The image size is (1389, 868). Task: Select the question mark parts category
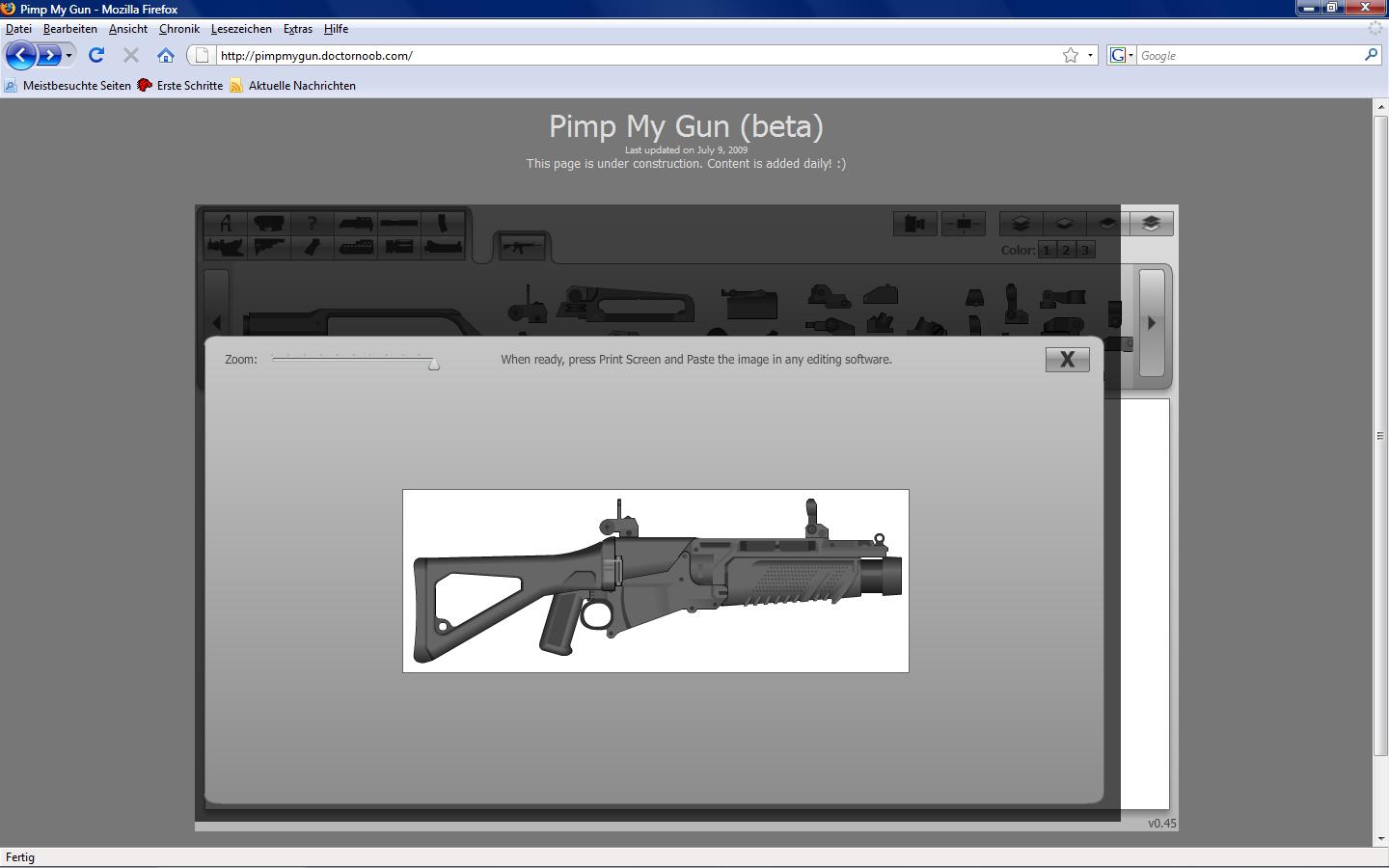click(x=312, y=223)
